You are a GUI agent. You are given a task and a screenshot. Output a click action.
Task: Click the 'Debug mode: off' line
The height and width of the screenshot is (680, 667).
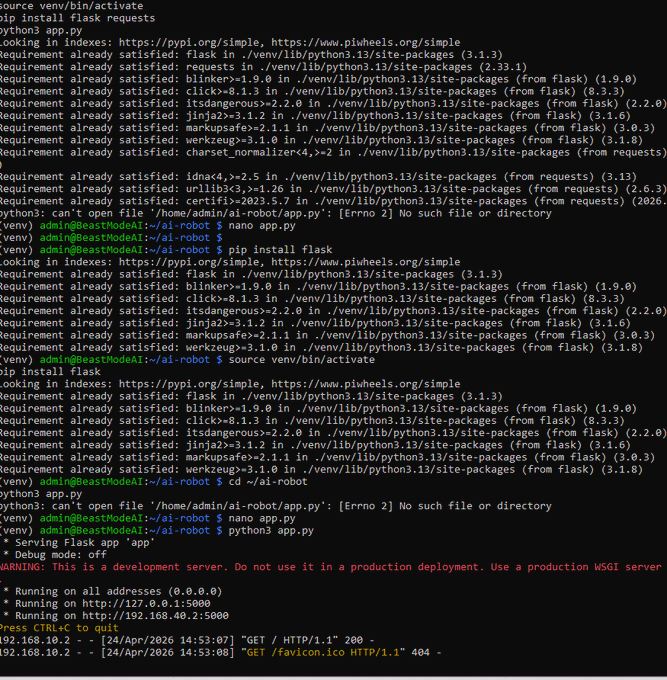point(55,555)
